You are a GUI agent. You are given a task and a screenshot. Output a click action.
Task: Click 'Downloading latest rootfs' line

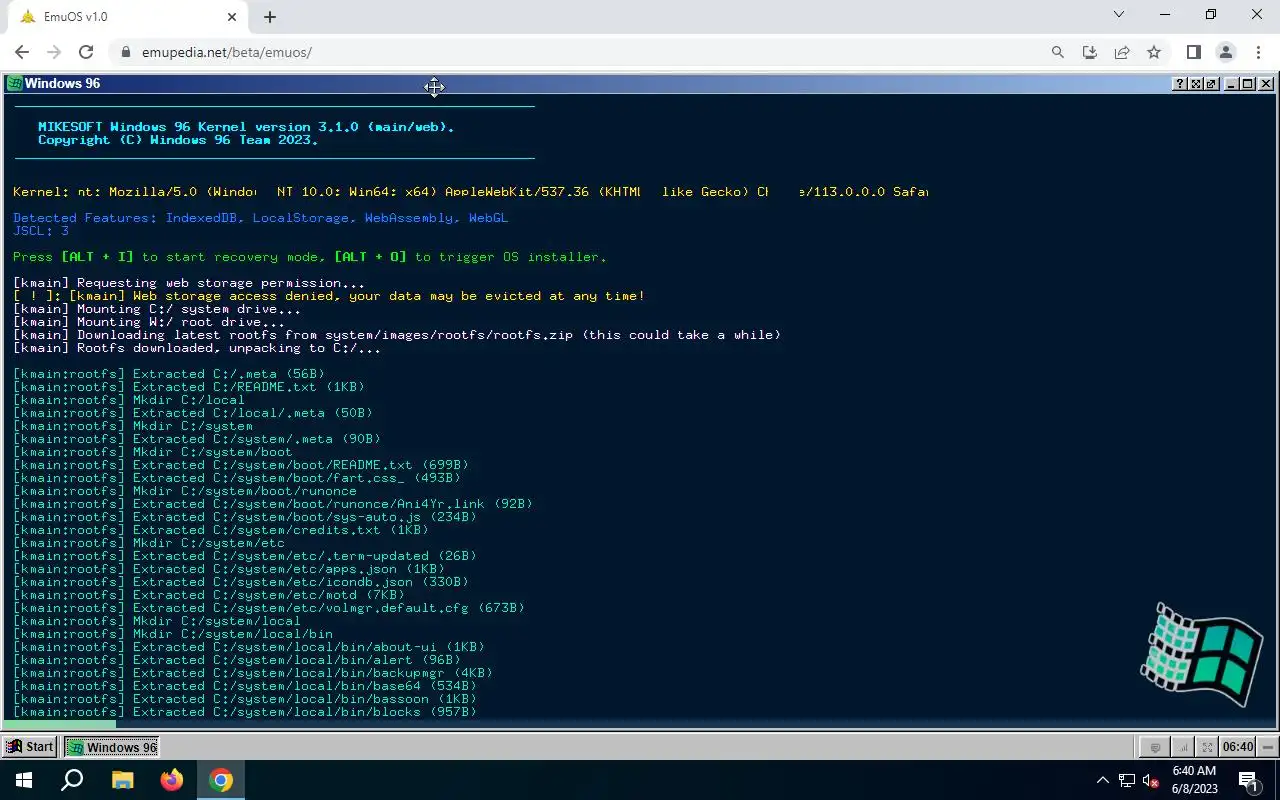[x=397, y=335]
